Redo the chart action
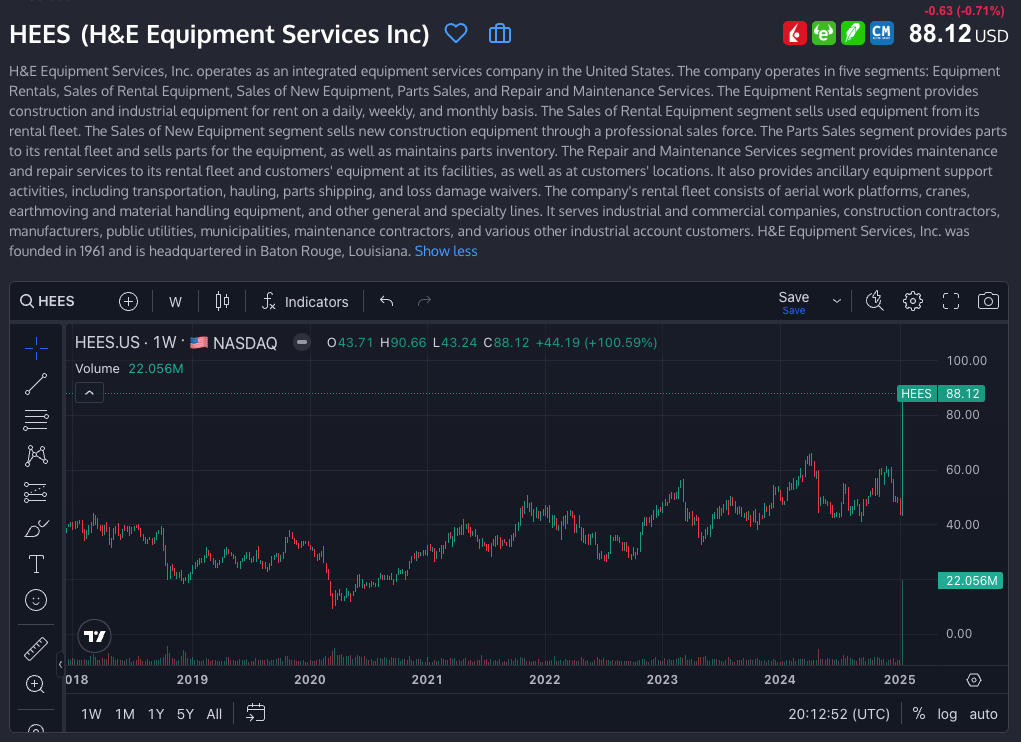This screenshot has height=742, width=1021. [x=425, y=301]
